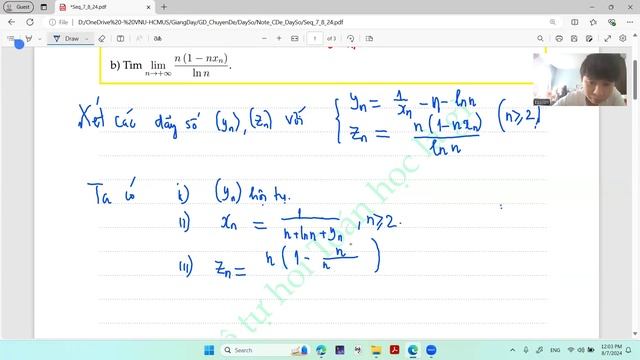Zoom out with minus button
Screen dimensions: 640x360
click(264, 38)
